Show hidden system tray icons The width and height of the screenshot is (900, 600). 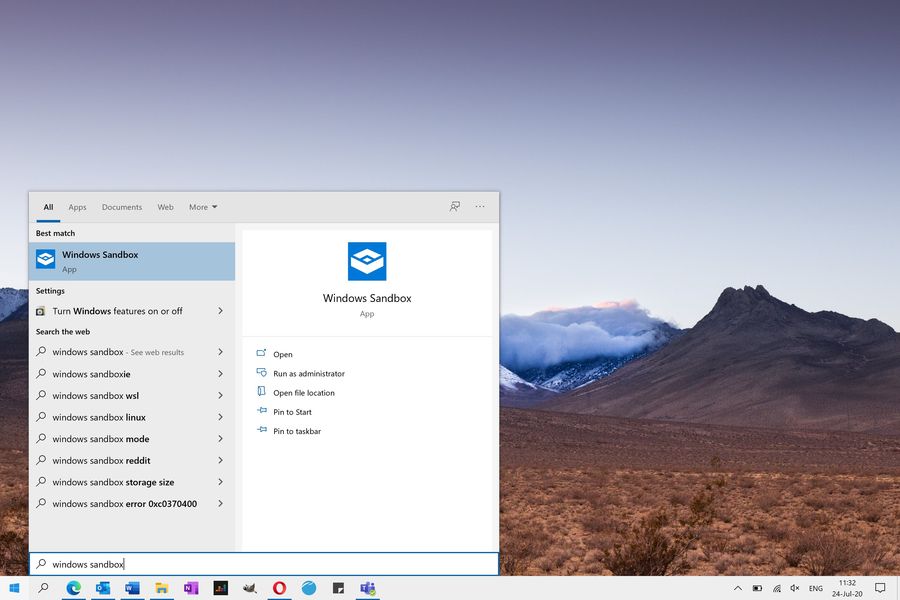tap(738, 588)
